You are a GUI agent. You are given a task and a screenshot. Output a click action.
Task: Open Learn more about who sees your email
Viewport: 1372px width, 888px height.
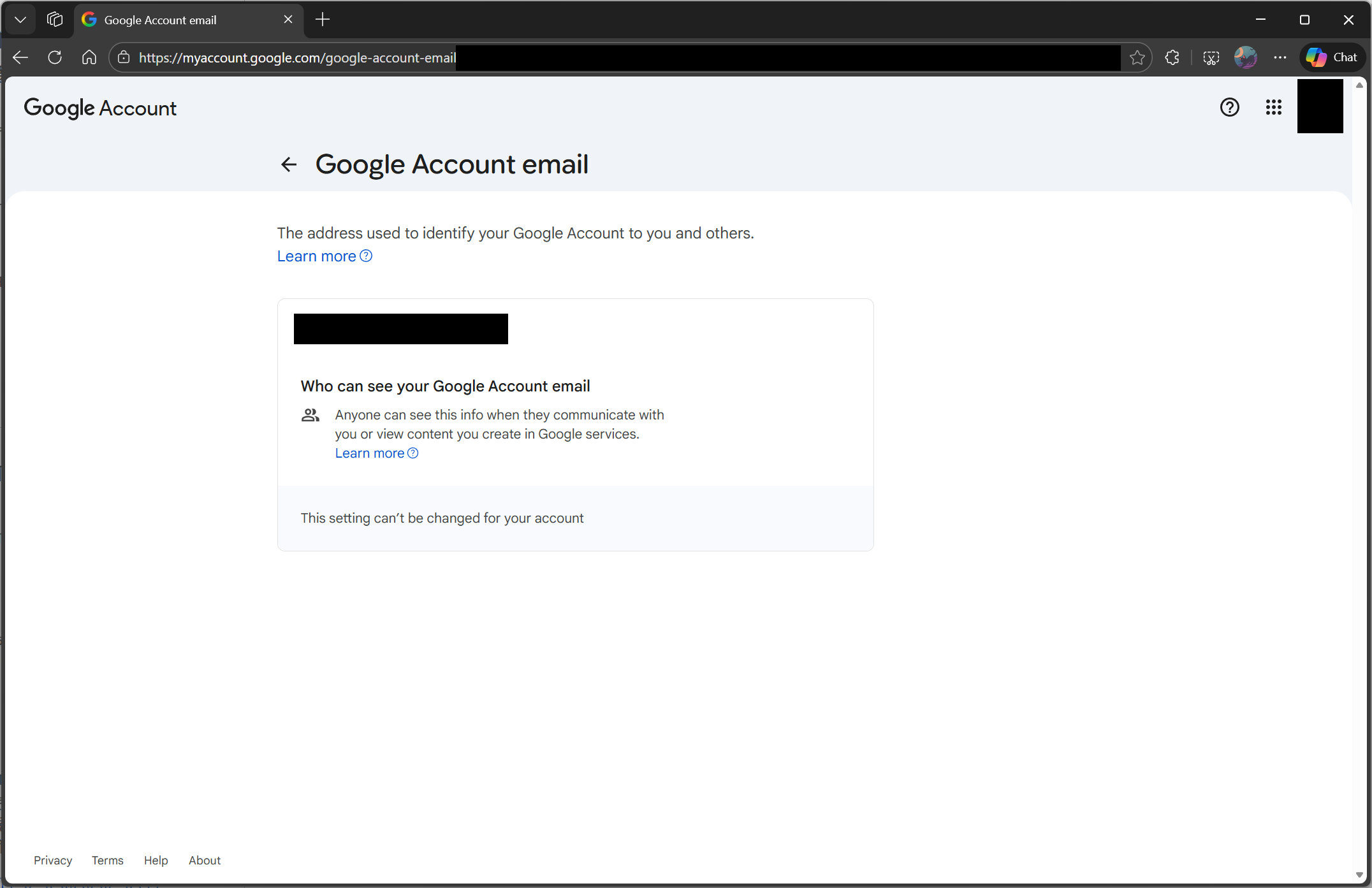[x=369, y=453]
